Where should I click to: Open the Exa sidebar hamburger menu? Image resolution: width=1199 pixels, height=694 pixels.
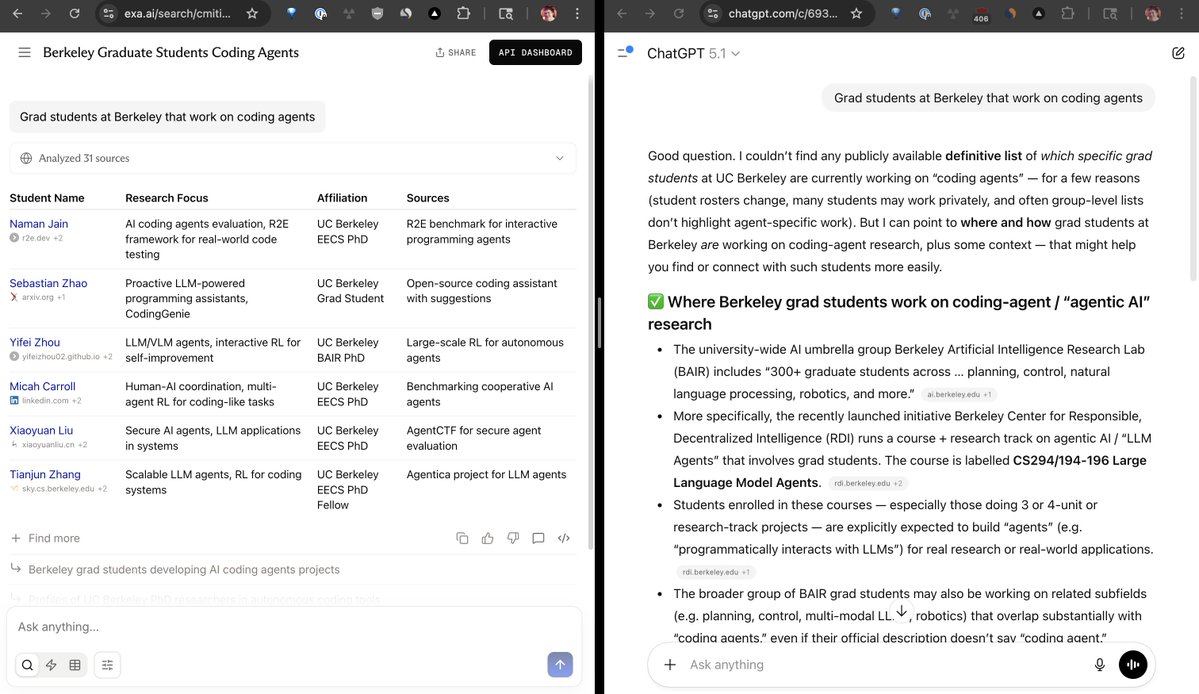[x=24, y=53]
